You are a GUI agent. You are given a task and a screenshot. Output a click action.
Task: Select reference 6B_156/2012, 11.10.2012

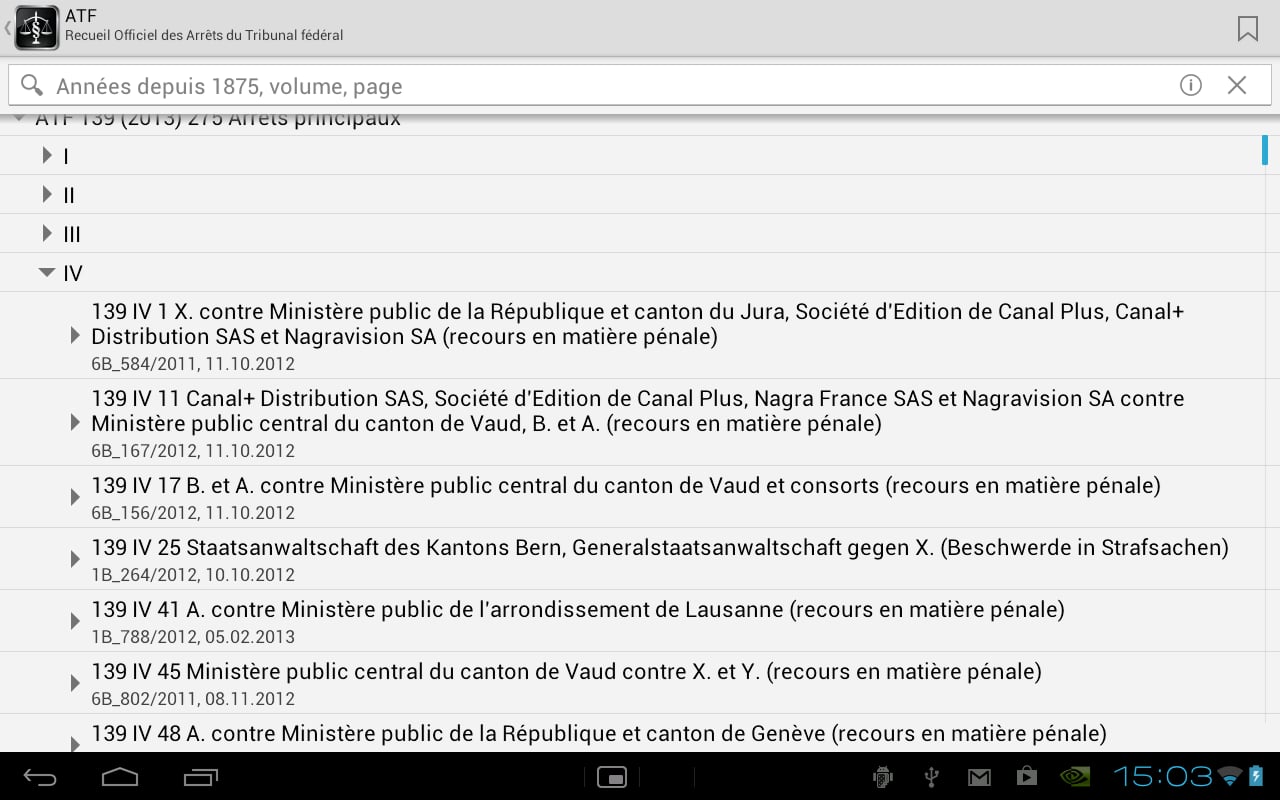[x=193, y=513]
